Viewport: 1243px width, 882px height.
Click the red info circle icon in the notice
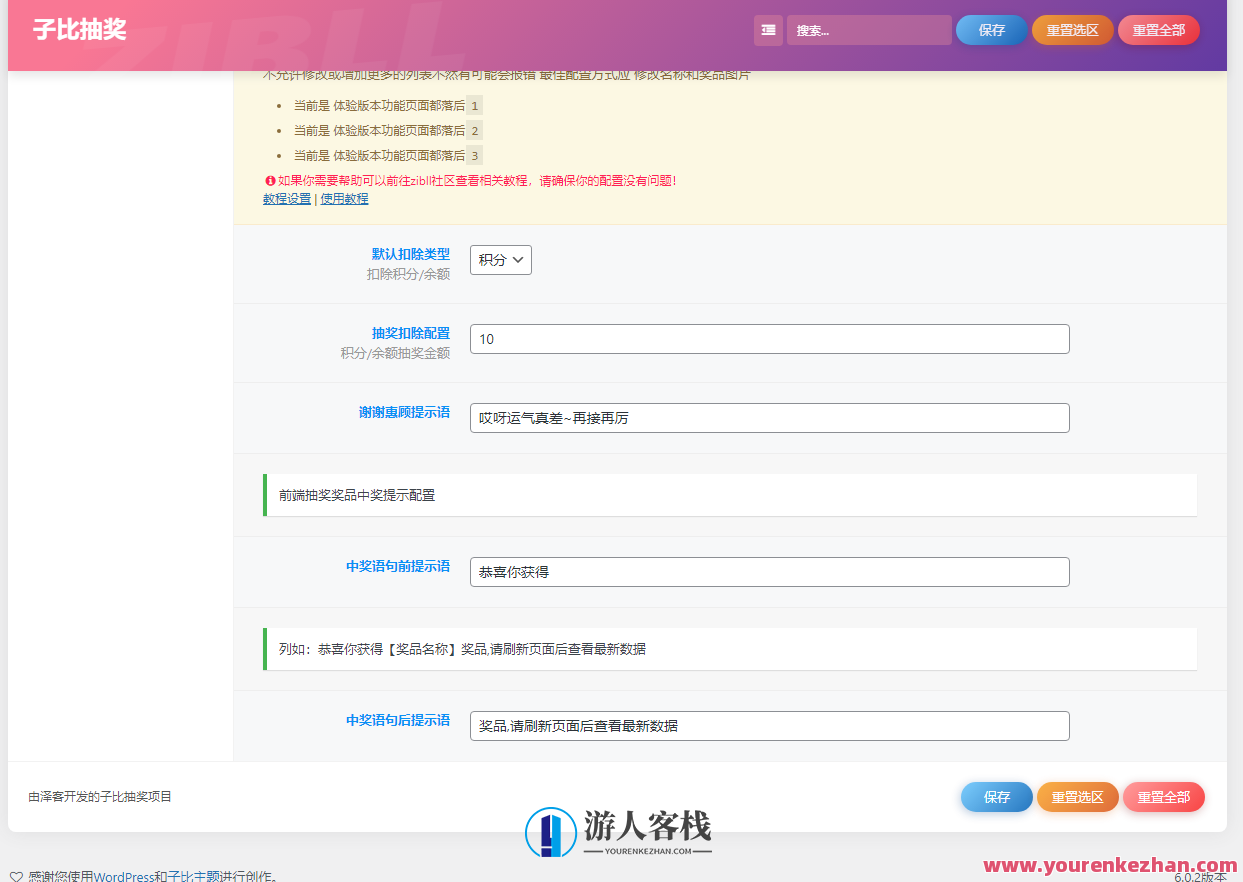tap(268, 180)
